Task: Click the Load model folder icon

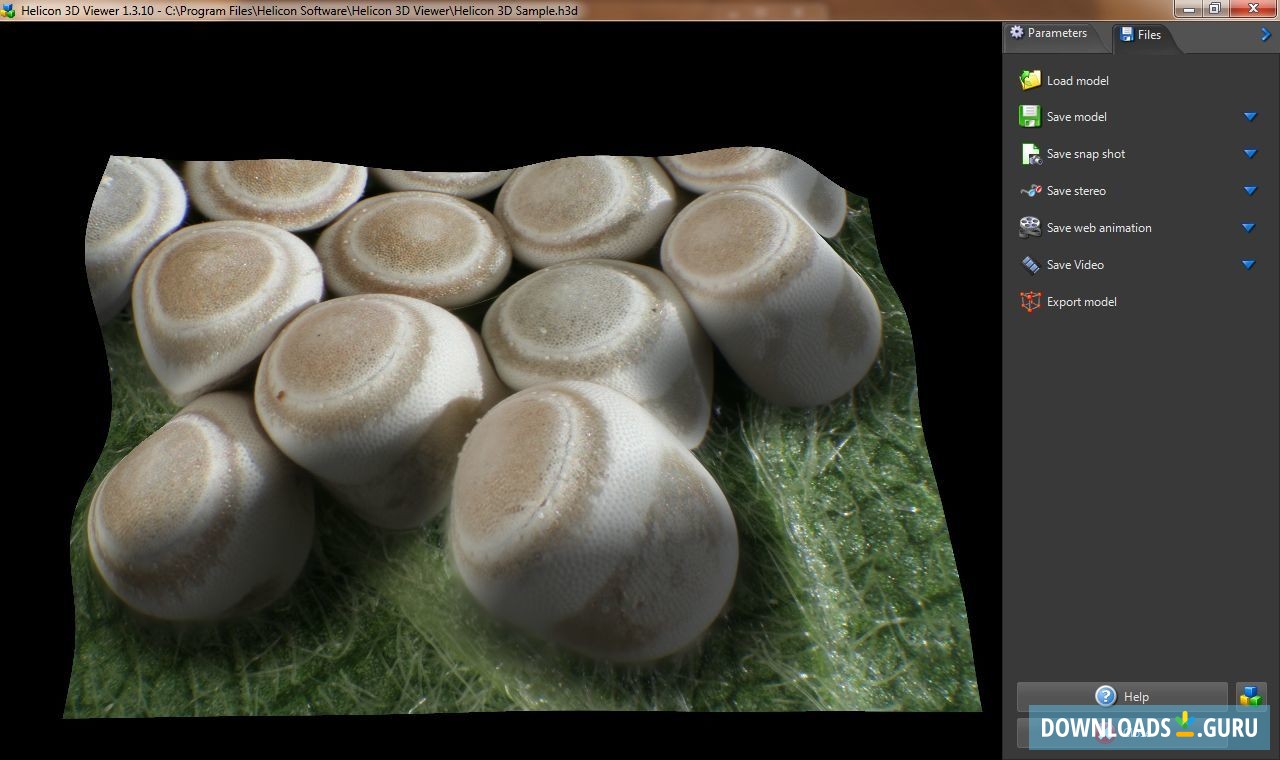Action: (1030, 80)
